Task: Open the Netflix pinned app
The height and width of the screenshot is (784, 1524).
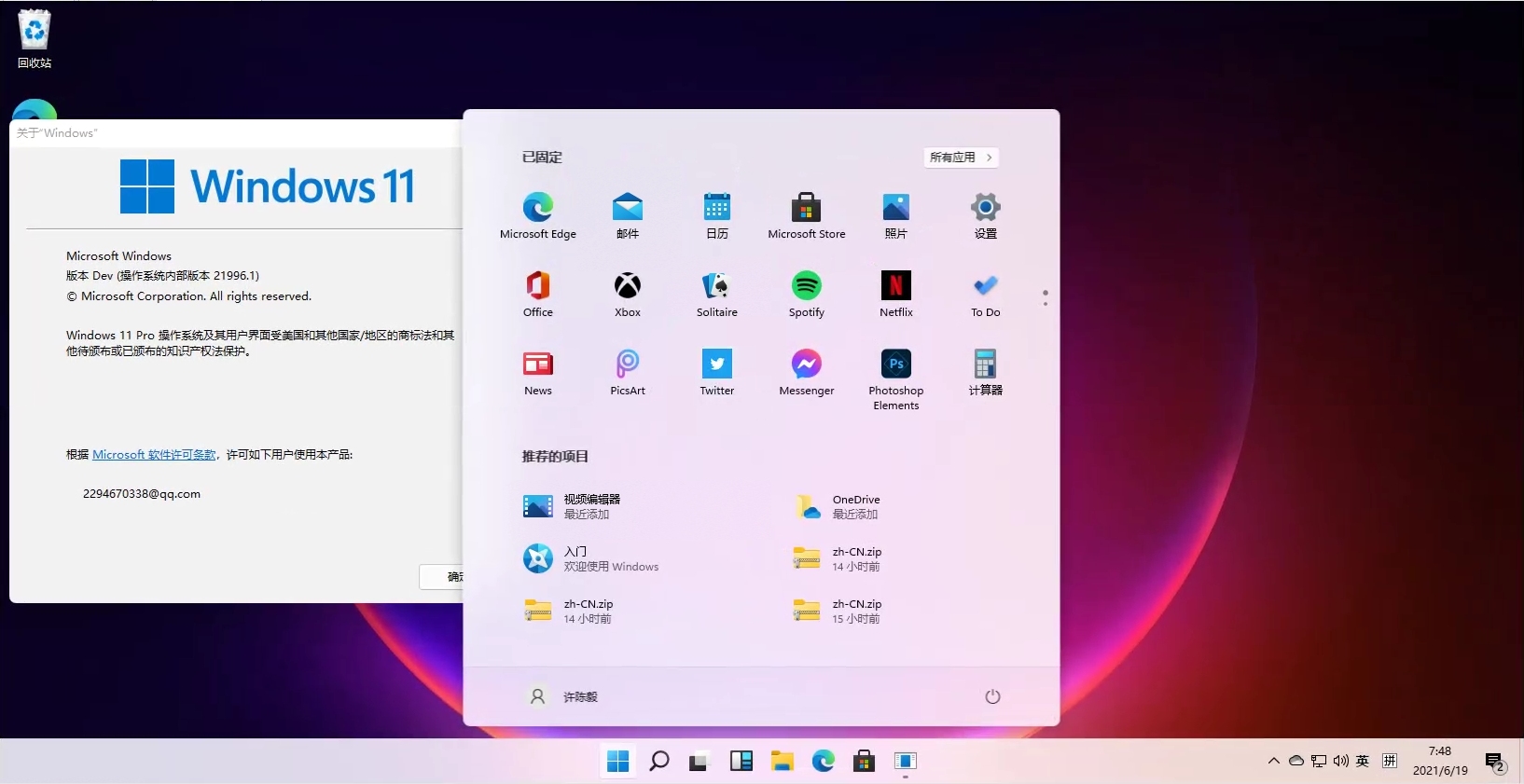Action: (x=895, y=294)
